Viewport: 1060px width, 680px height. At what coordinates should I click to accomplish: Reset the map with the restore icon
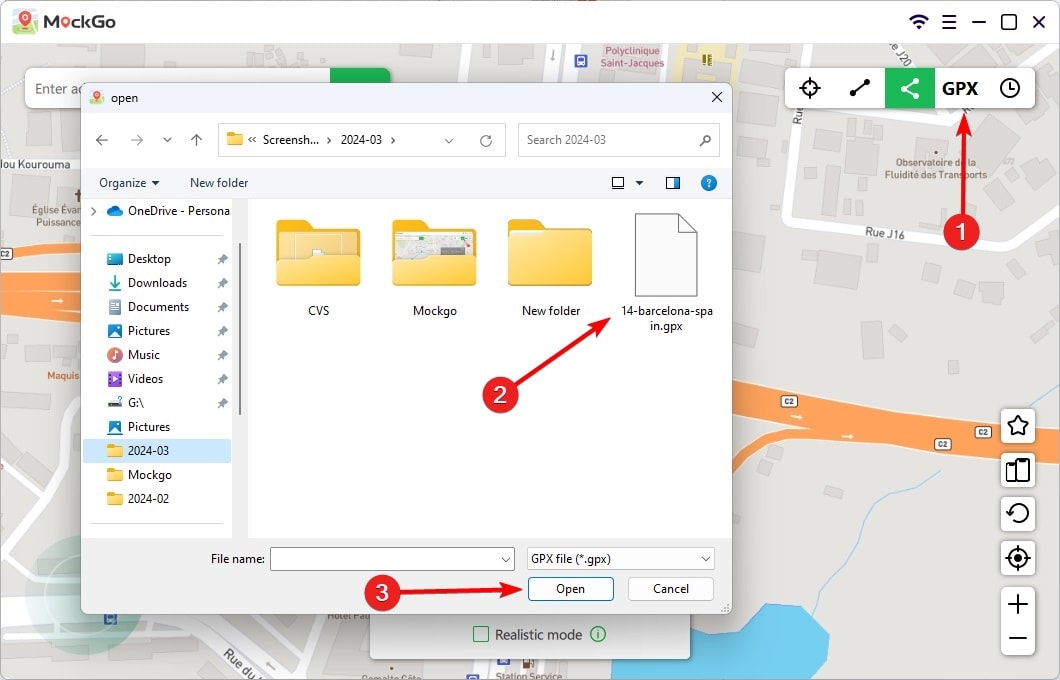[x=1017, y=514]
